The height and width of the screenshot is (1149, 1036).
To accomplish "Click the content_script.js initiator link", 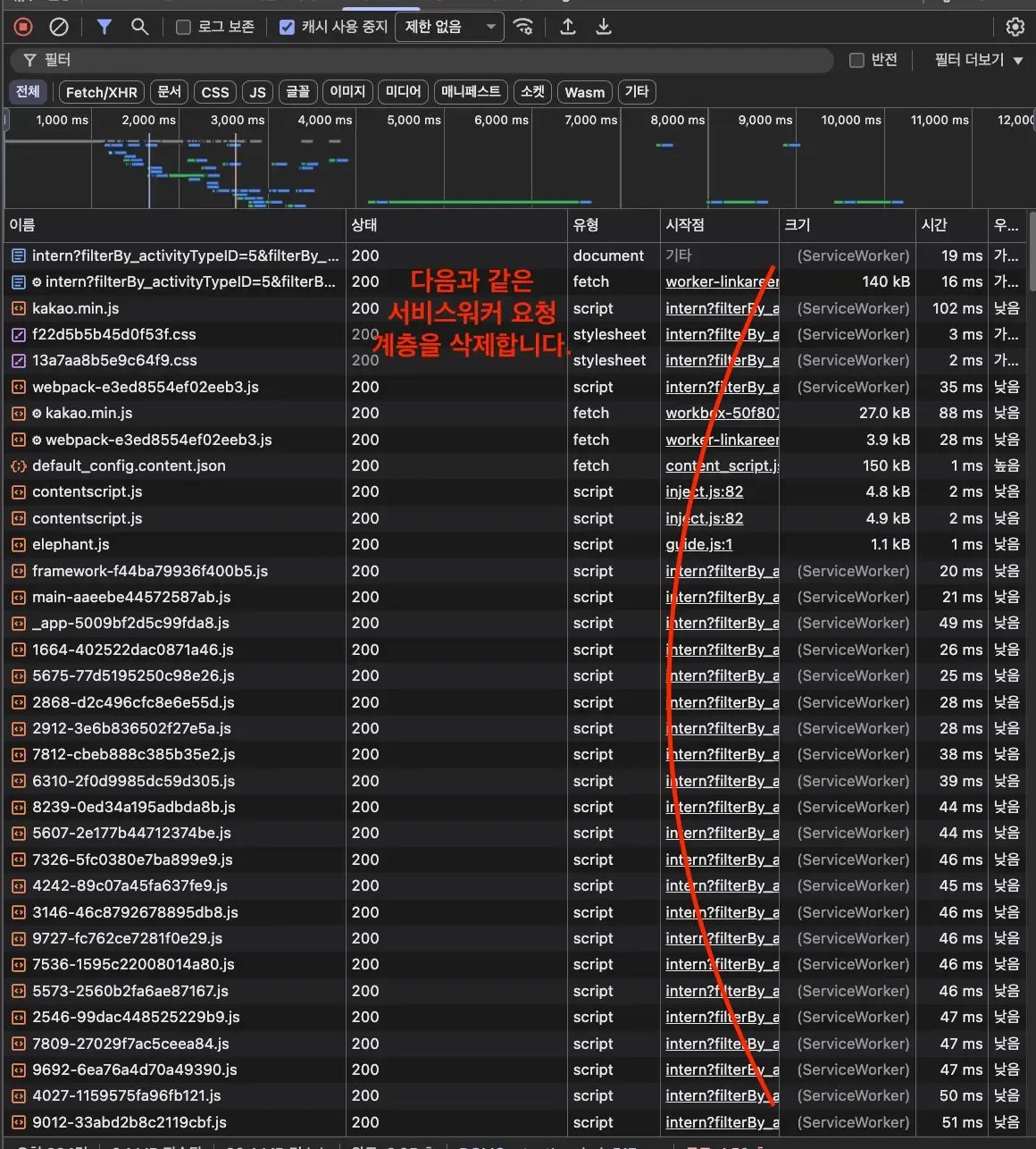I will click(x=722, y=465).
